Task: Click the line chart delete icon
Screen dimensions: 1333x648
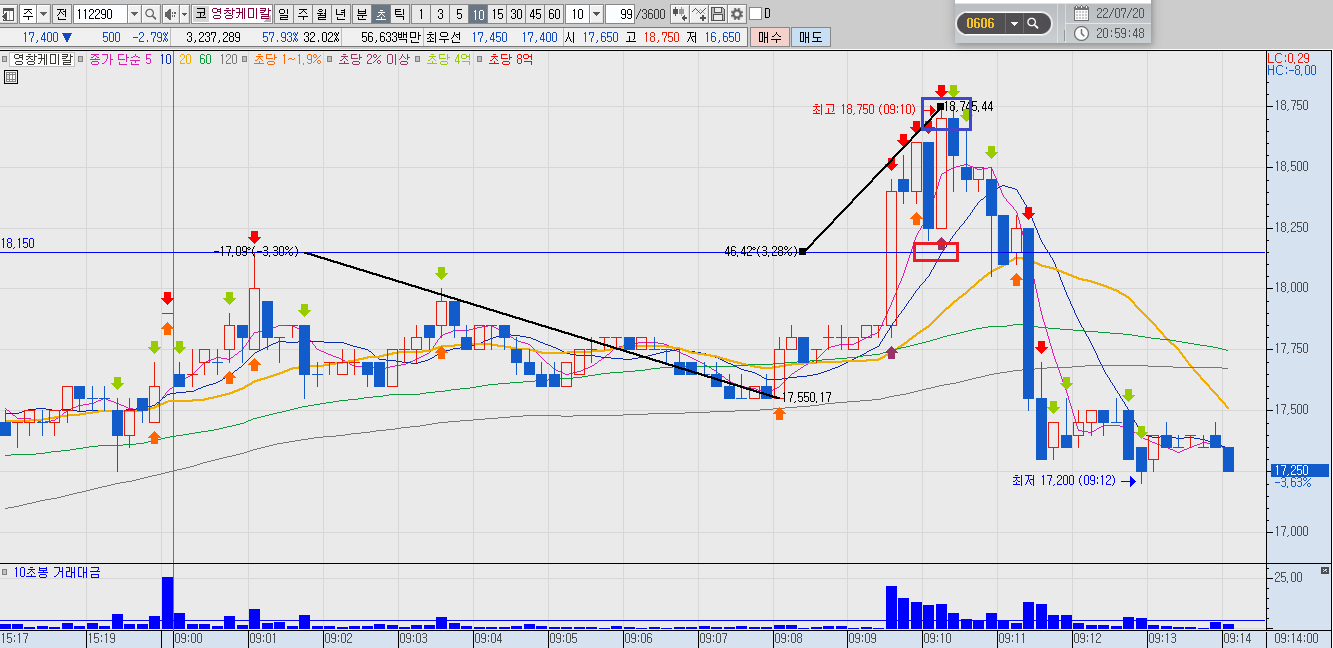Action: [700, 14]
